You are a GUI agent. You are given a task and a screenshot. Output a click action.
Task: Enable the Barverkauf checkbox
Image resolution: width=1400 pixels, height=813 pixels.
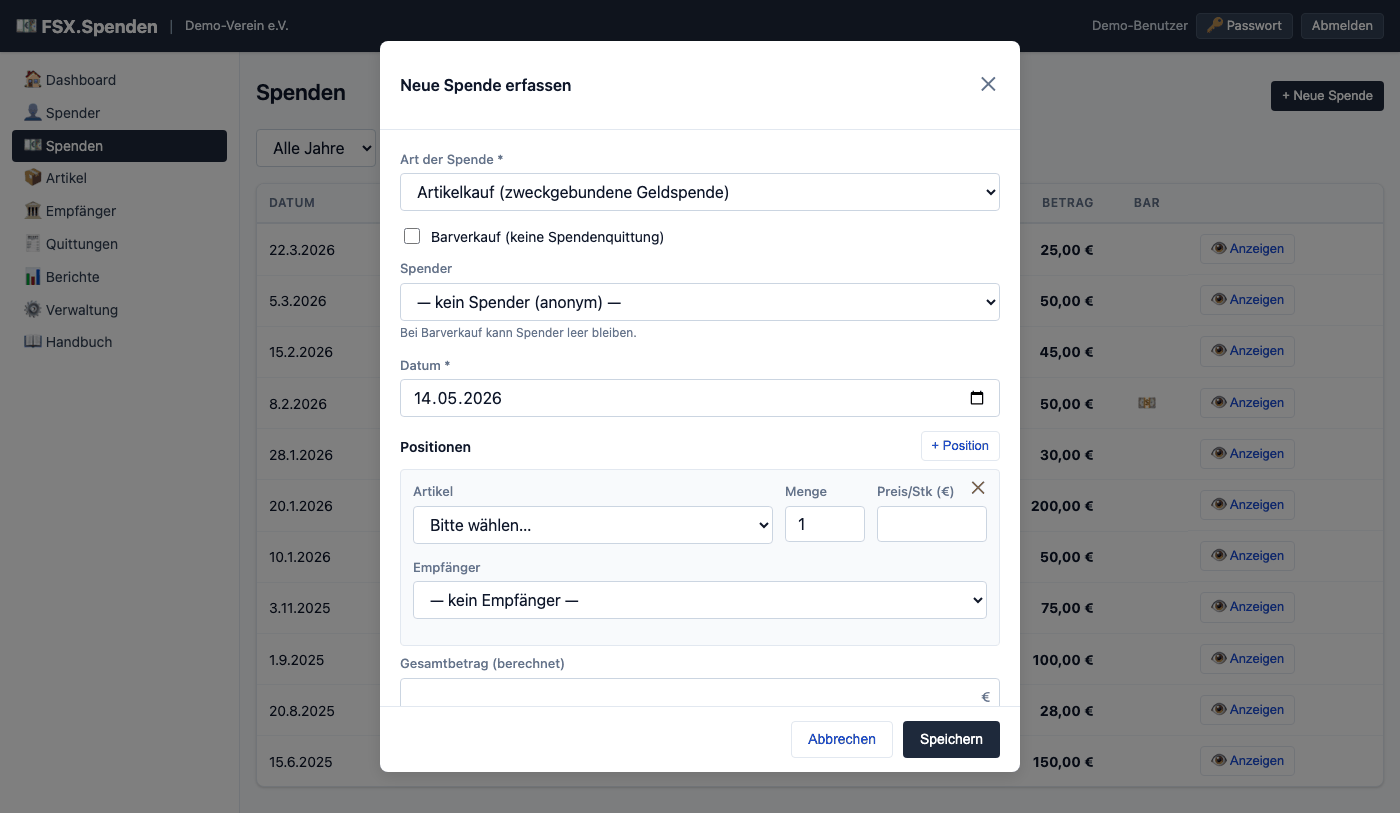(x=412, y=236)
